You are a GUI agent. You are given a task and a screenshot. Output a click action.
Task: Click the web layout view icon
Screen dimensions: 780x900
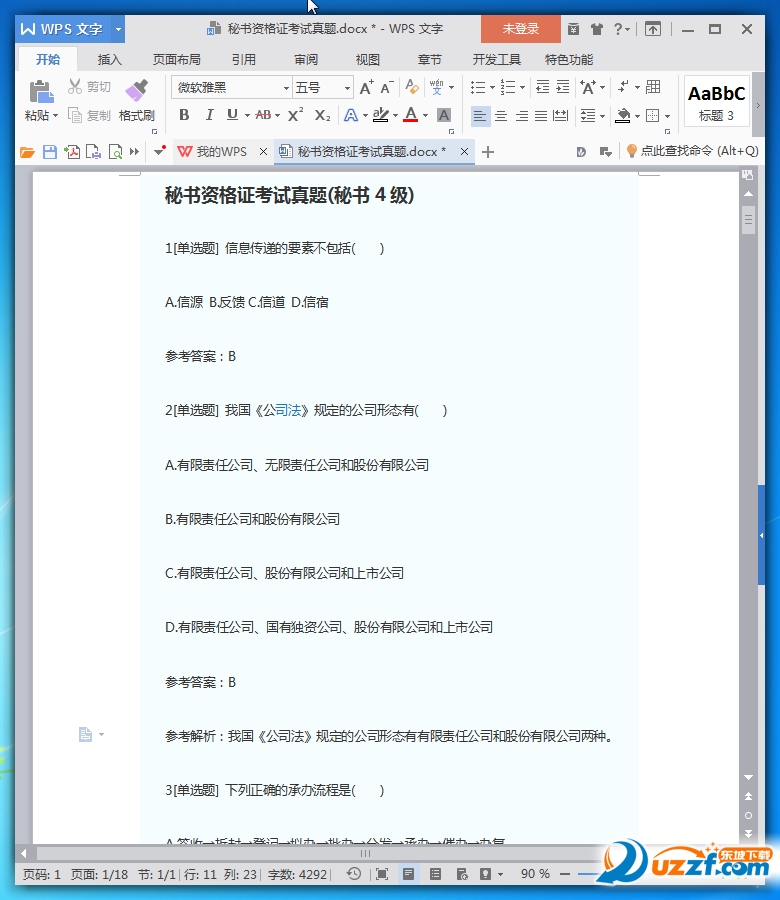click(463, 874)
